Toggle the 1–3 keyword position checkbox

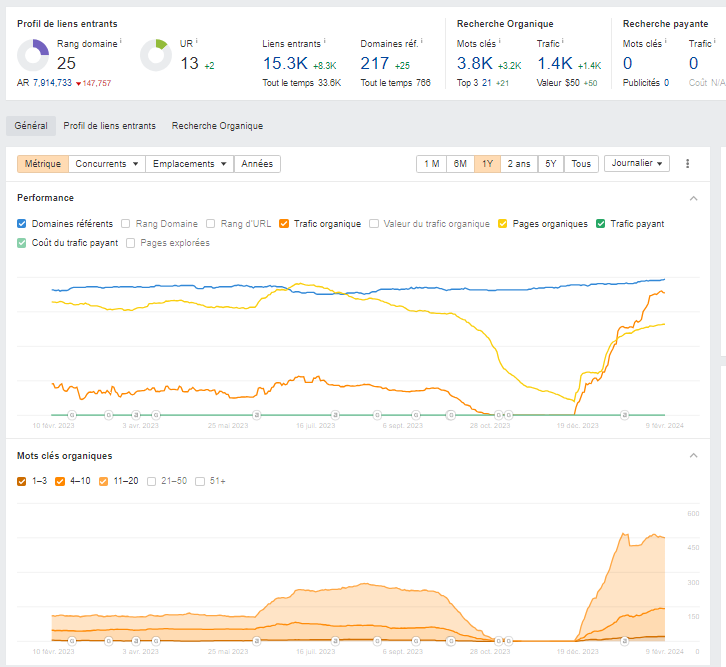tap(22, 481)
